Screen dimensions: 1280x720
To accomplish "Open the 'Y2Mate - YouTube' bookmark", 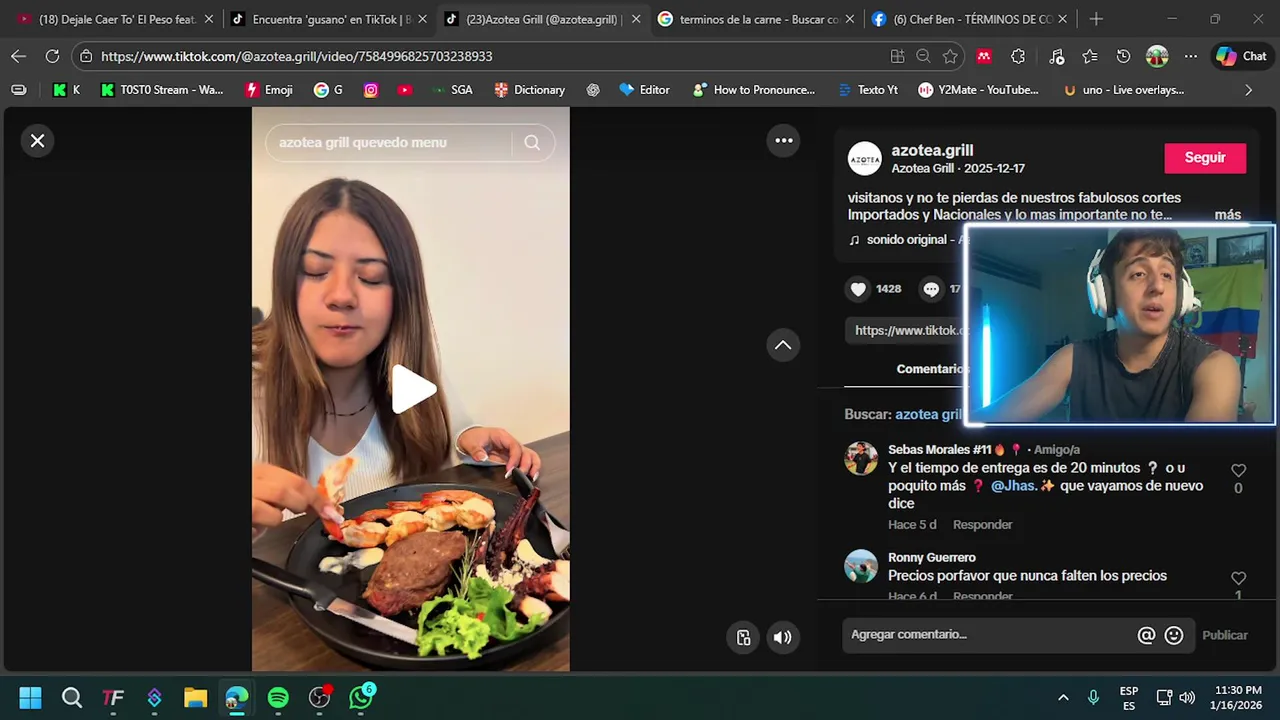I will click(x=978, y=90).
